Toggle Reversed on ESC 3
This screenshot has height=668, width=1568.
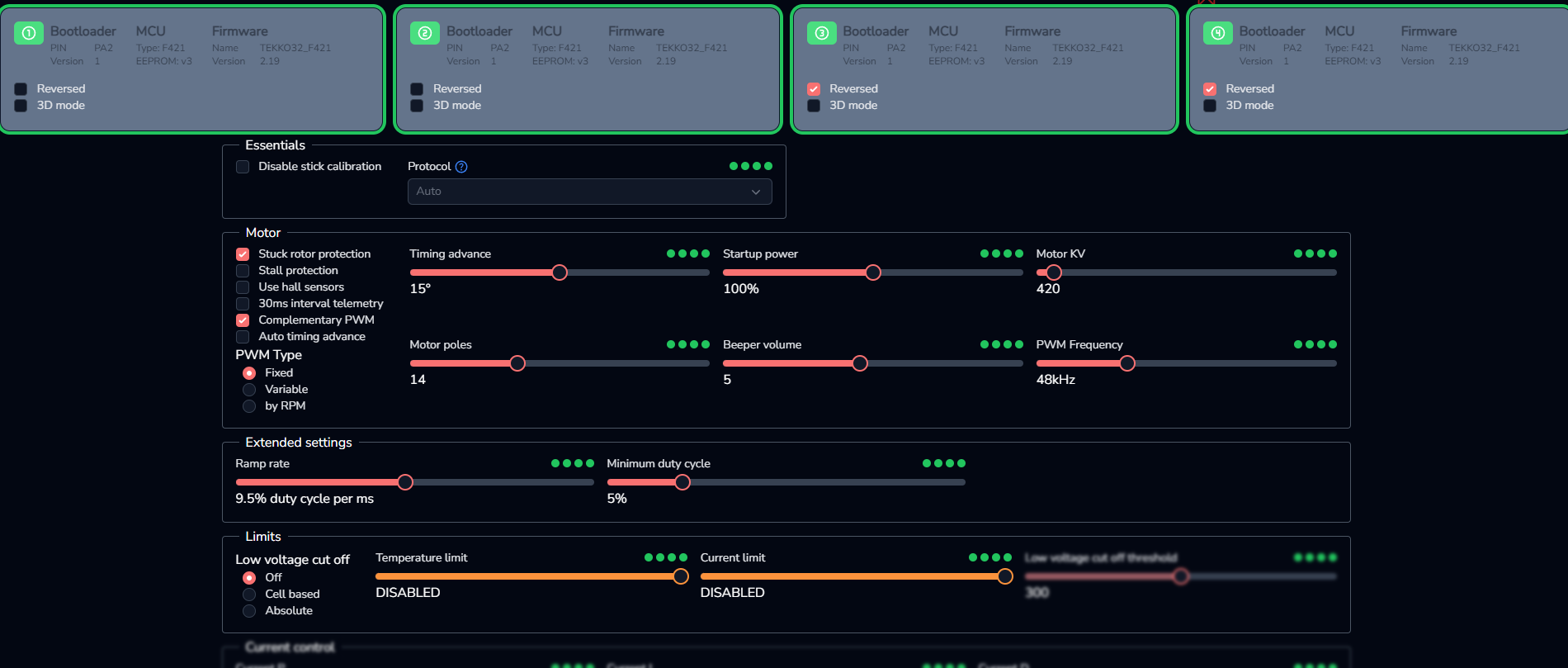pos(814,89)
